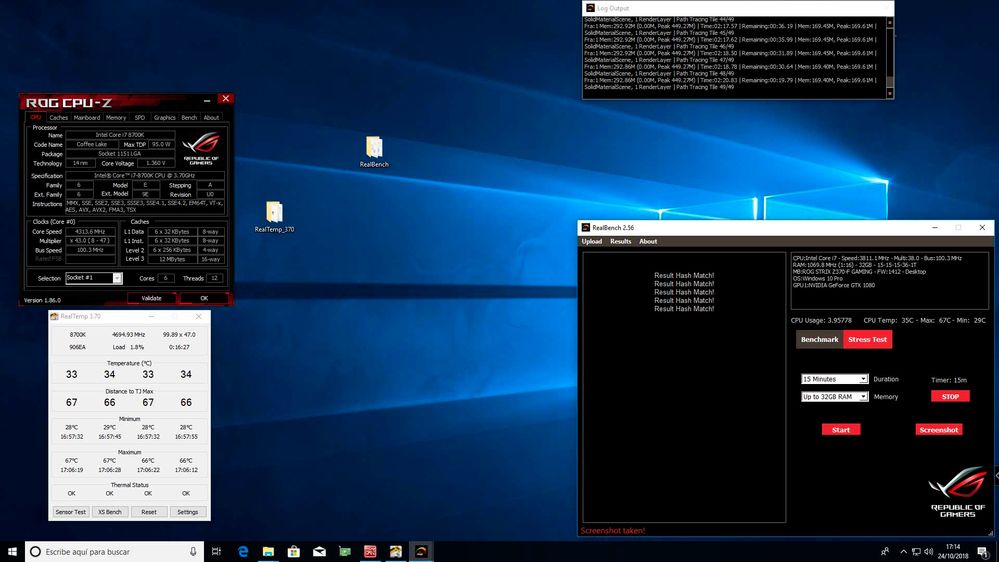
Task: Click the Name field Intel Core i7 8700K
Action: (120, 135)
